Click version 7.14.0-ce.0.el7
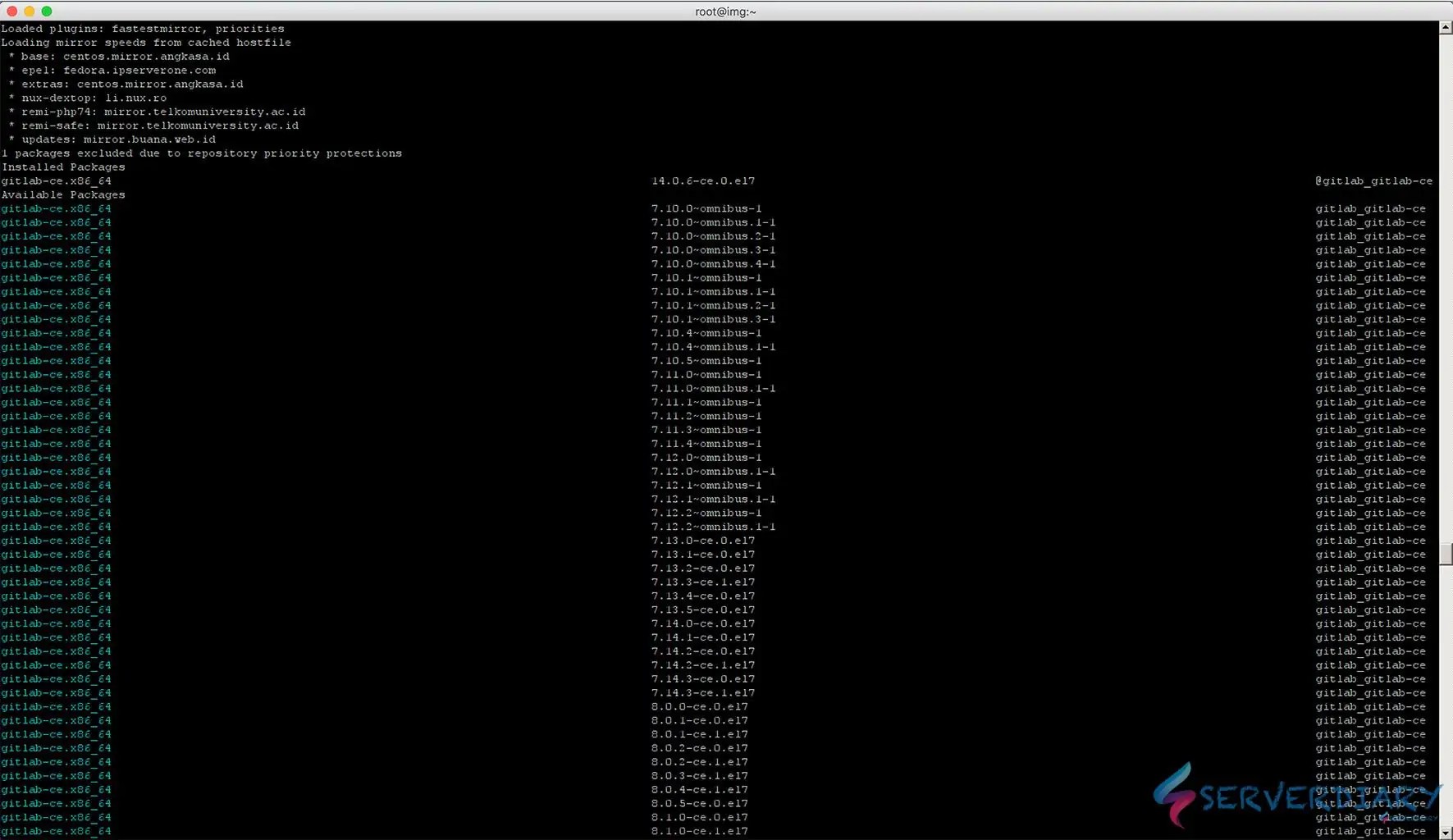The width and height of the screenshot is (1453, 840). [703, 624]
